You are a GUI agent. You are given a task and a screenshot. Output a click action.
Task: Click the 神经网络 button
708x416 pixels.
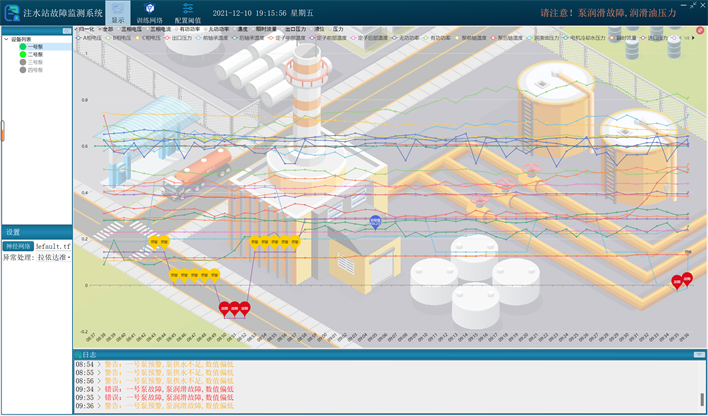point(18,245)
